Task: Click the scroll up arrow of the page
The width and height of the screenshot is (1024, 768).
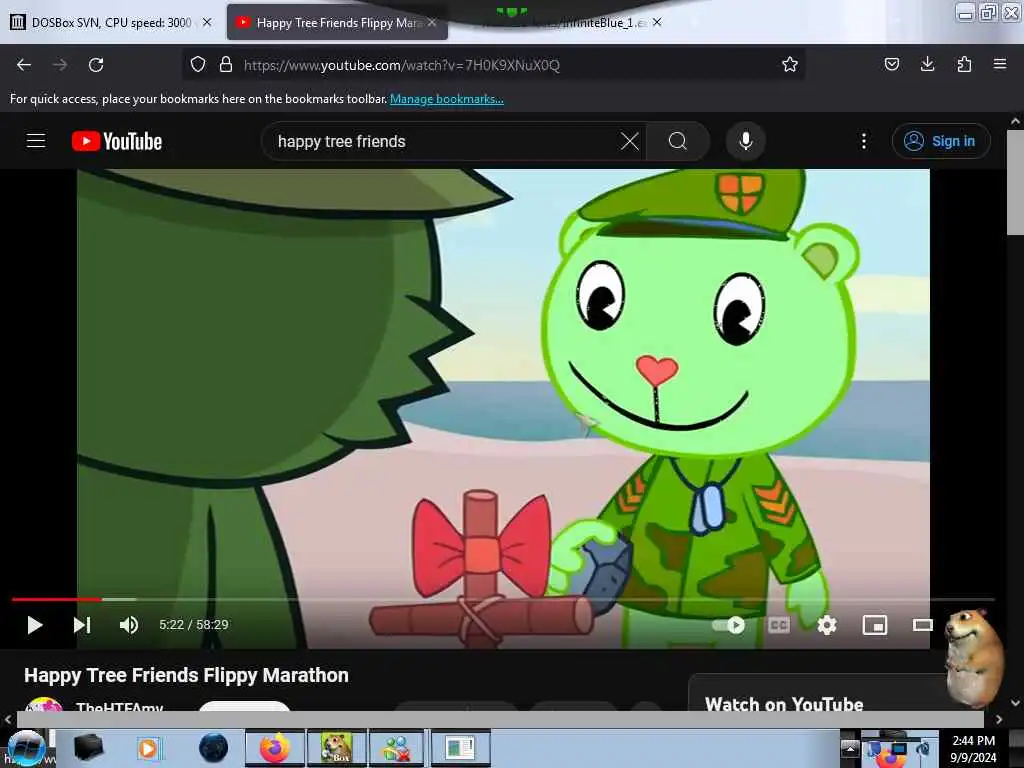Action: tap(1015, 121)
